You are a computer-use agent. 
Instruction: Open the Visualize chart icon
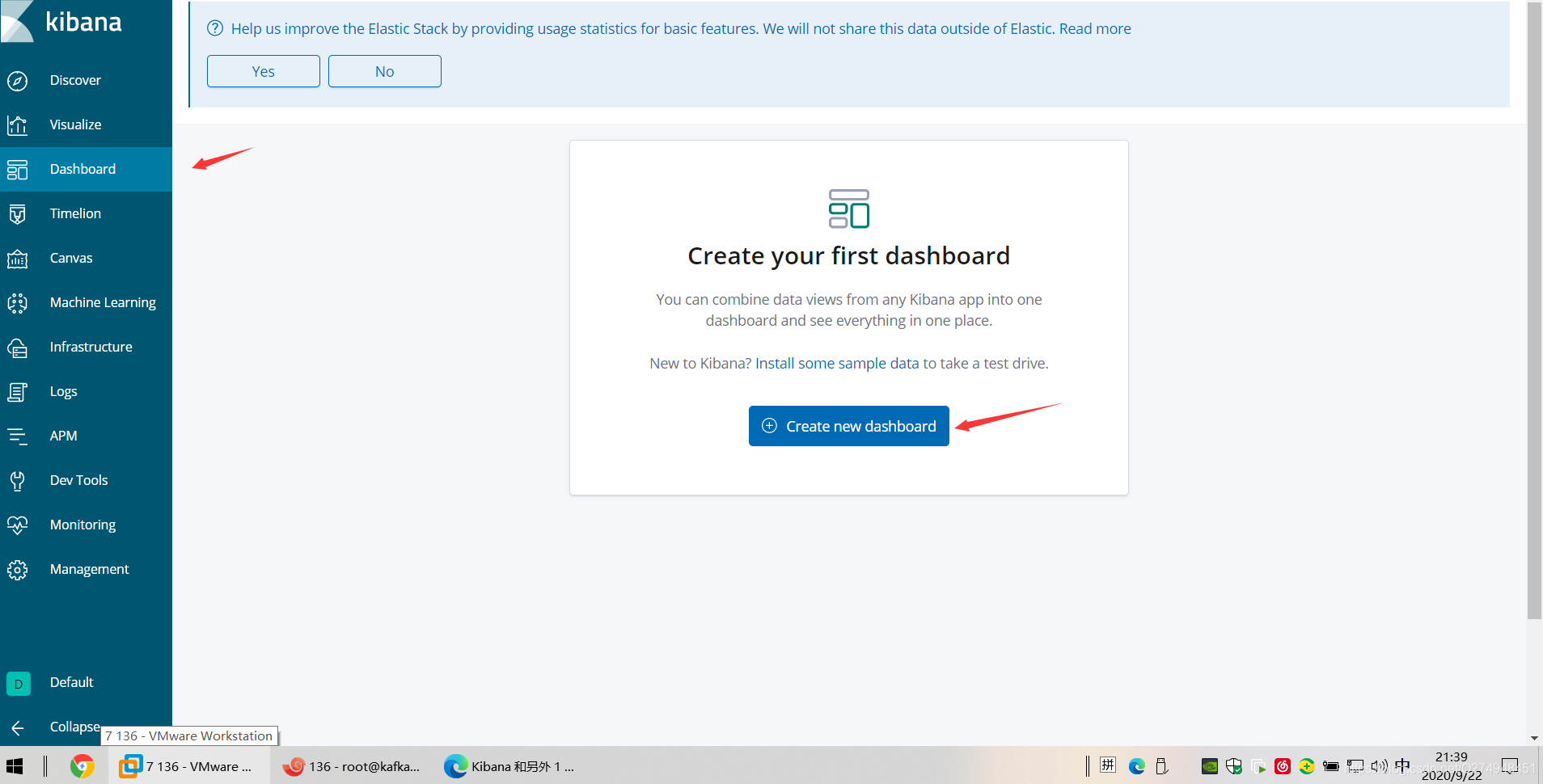tap(18, 125)
